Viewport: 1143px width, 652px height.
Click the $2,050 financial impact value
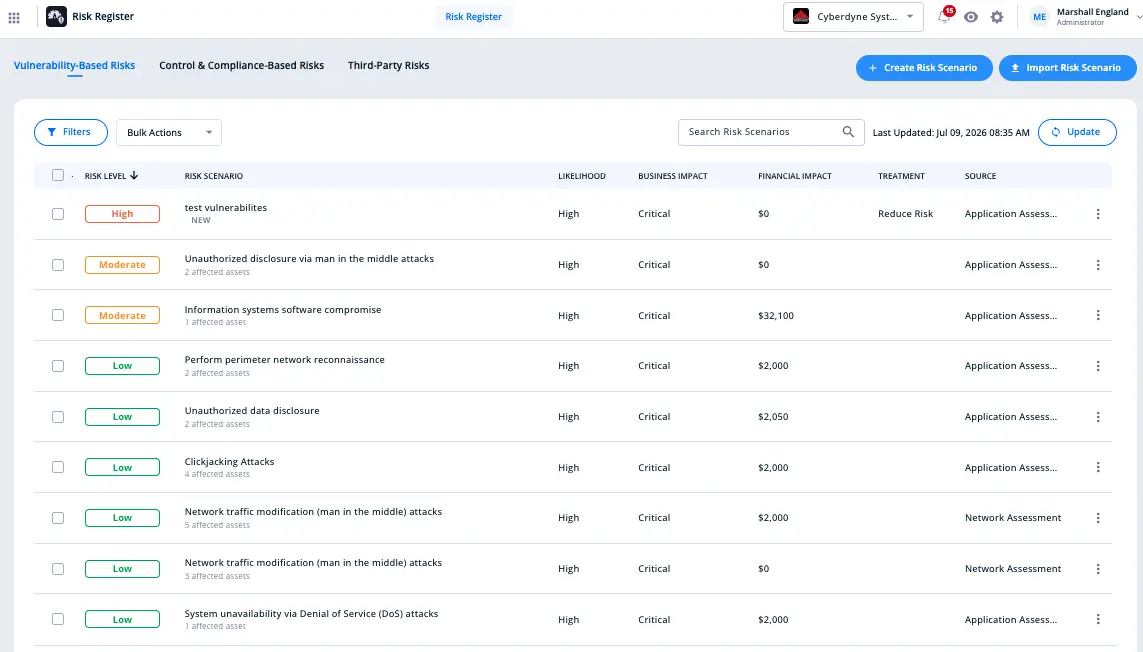(773, 417)
